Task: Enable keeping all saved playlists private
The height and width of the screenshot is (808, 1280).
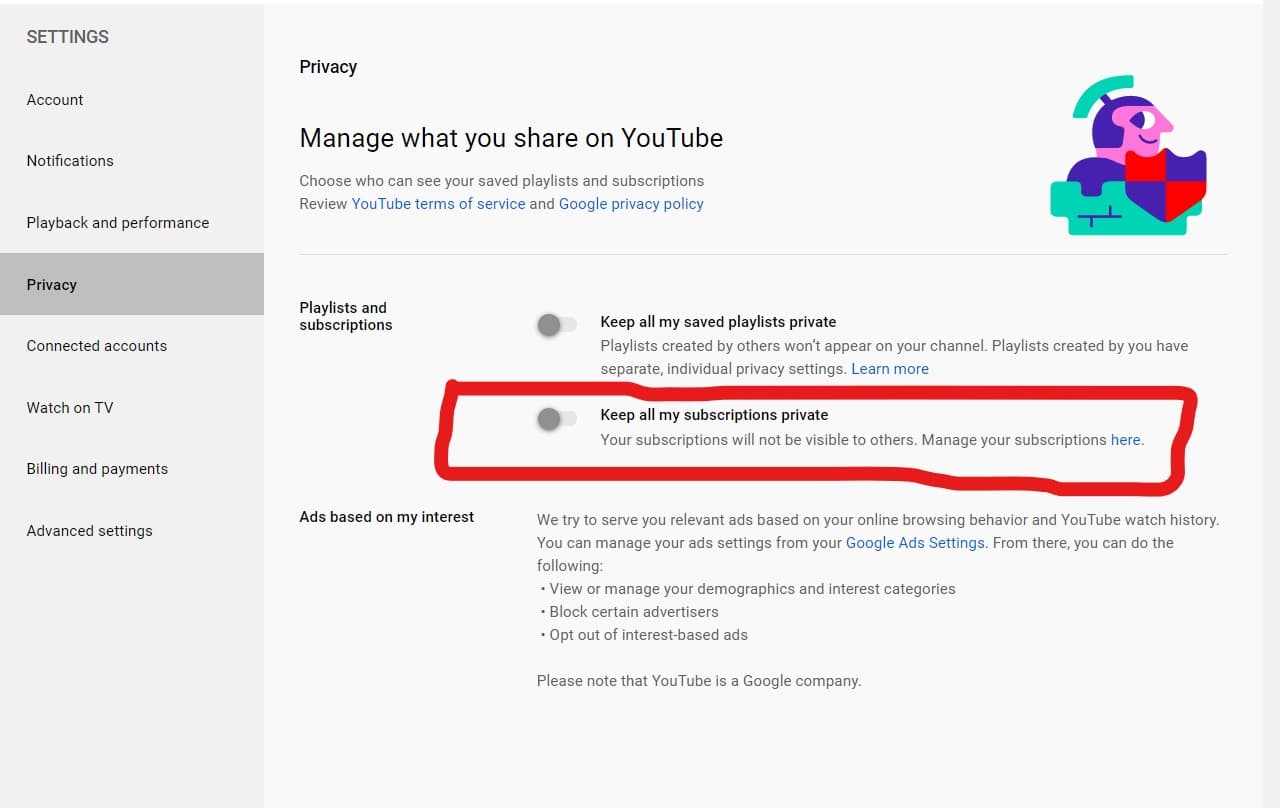Action: click(556, 324)
